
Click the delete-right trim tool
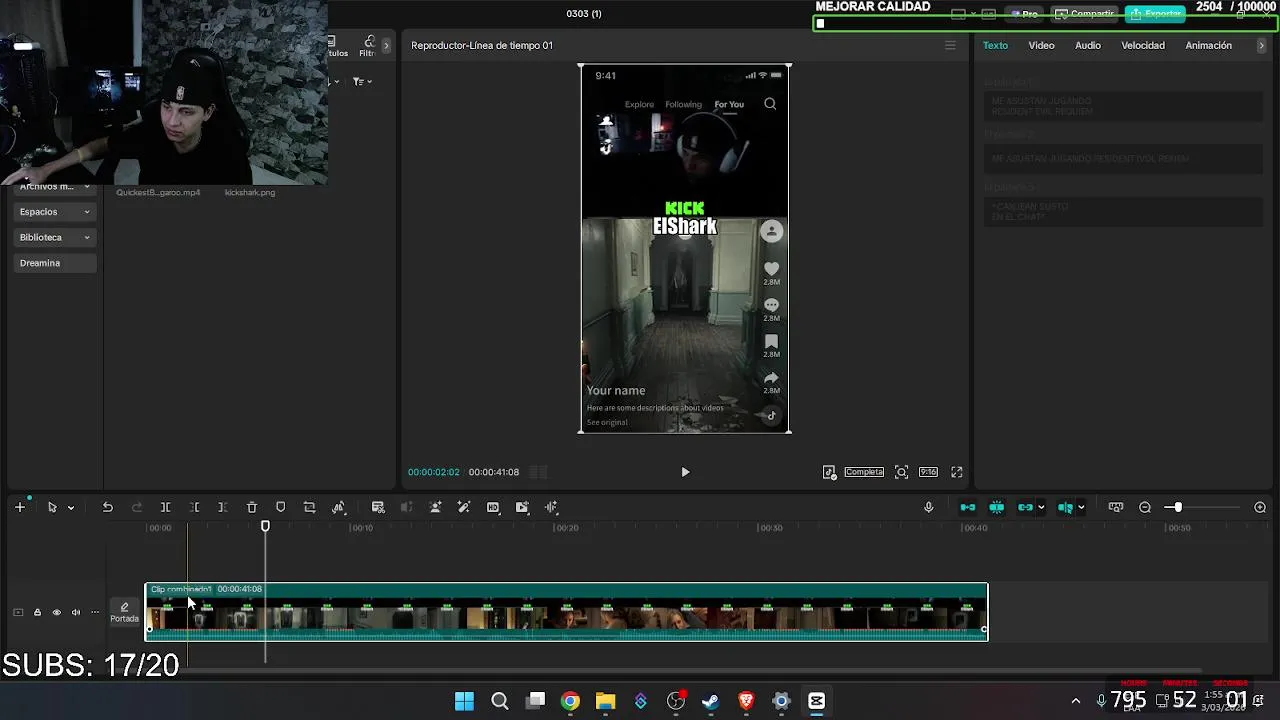point(222,507)
